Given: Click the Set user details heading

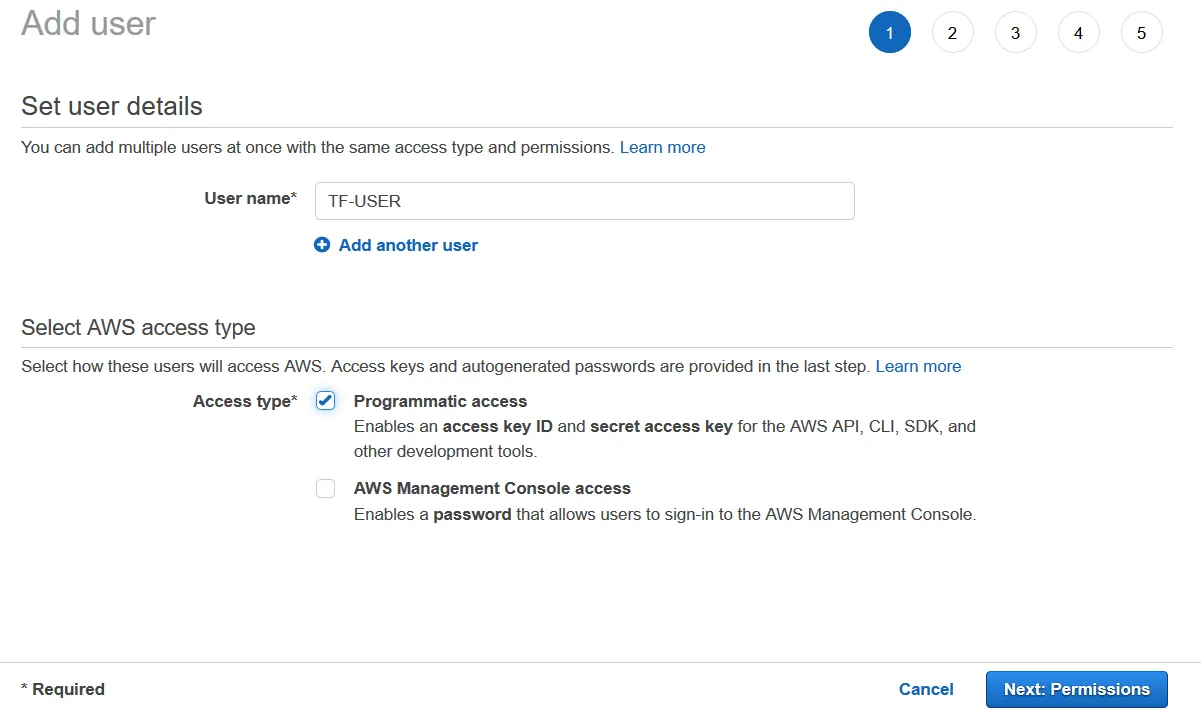Looking at the screenshot, I should (x=112, y=106).
